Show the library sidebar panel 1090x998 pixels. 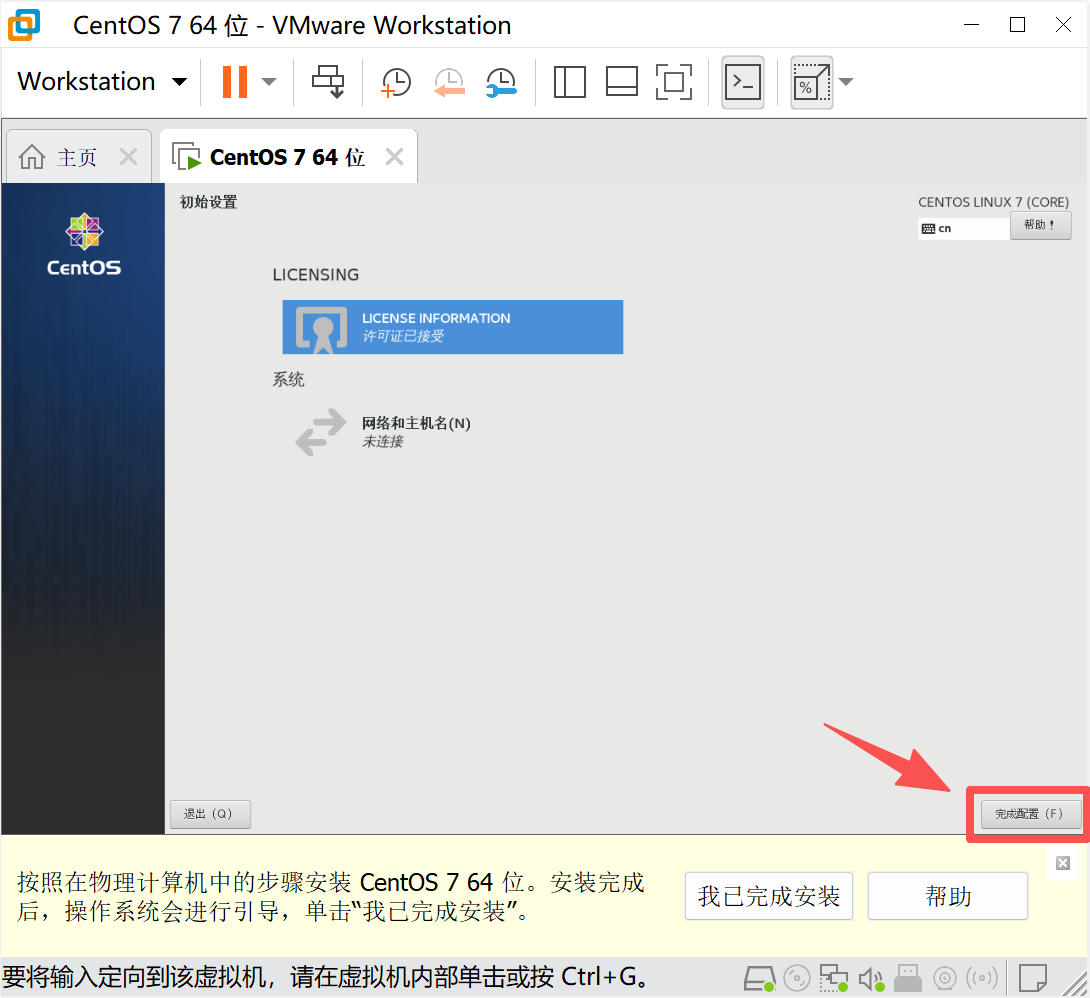[569, 82]
